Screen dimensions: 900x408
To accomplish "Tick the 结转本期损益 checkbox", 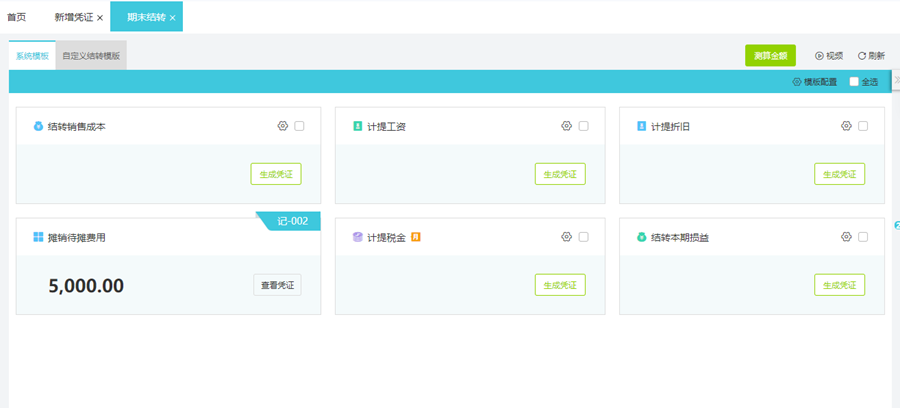I will click(863, 237).
